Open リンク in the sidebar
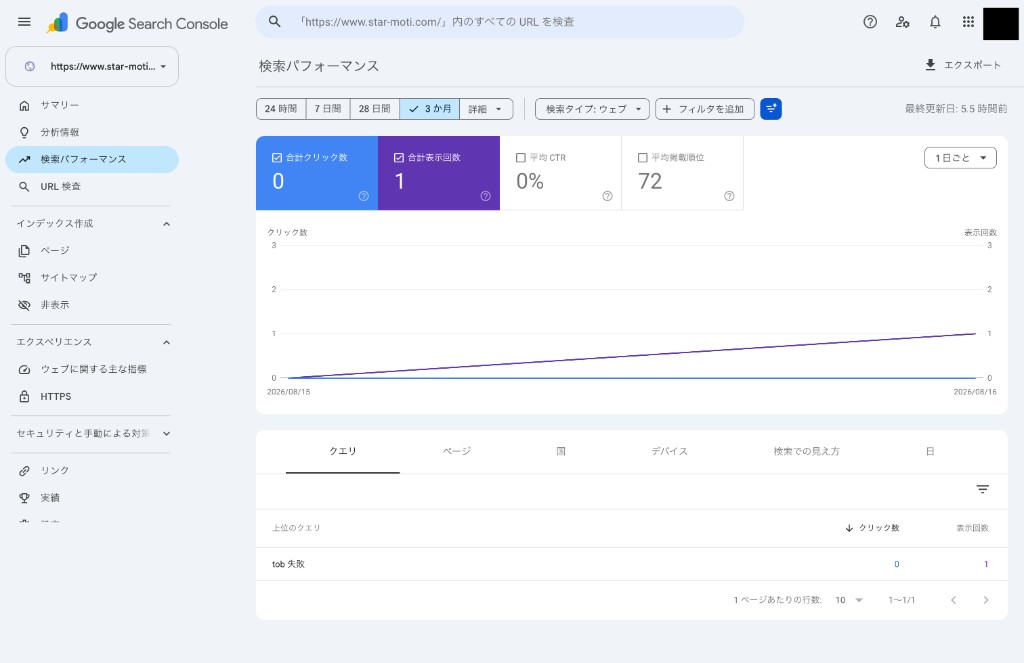The height and width of the screenshot is (663, 1024). [92, 470]
